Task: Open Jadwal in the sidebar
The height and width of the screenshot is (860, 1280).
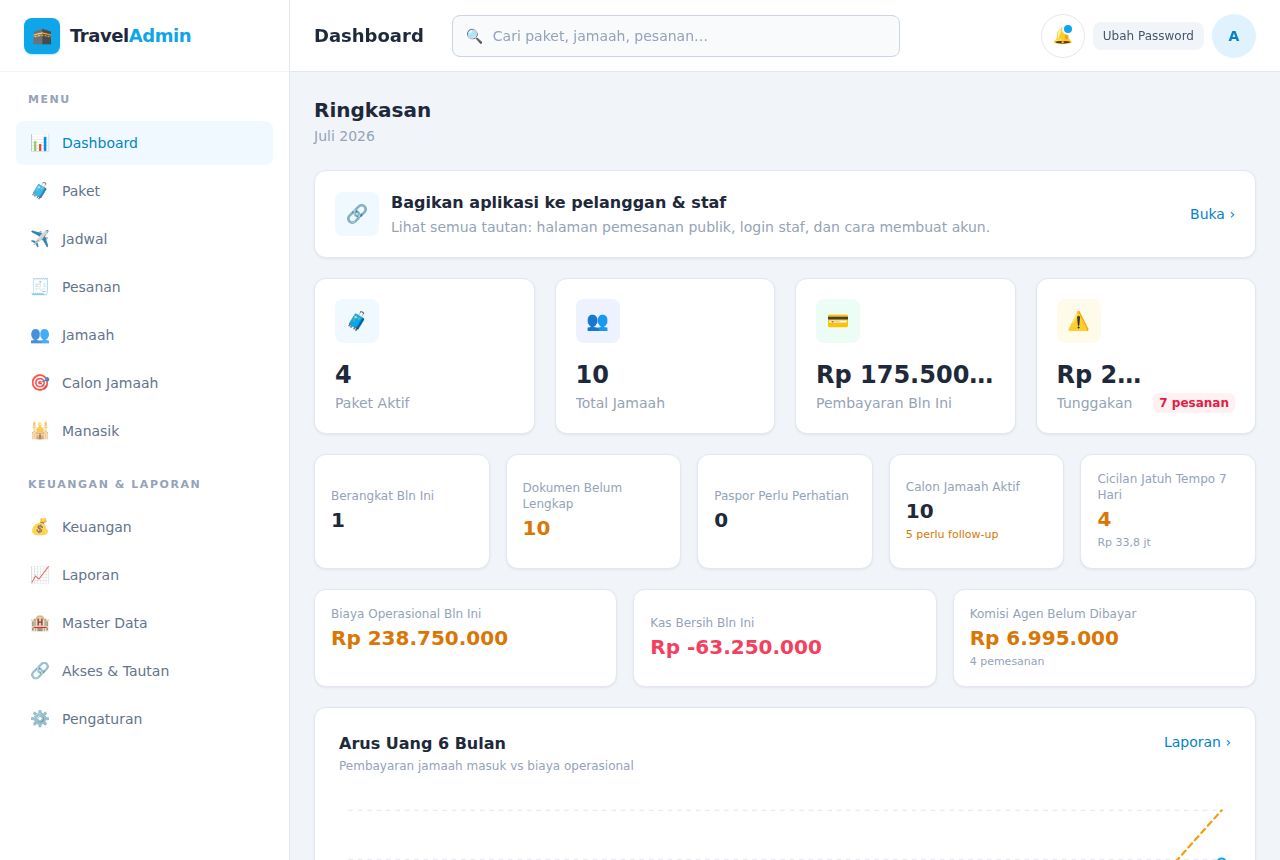Action: coord(144,239)
